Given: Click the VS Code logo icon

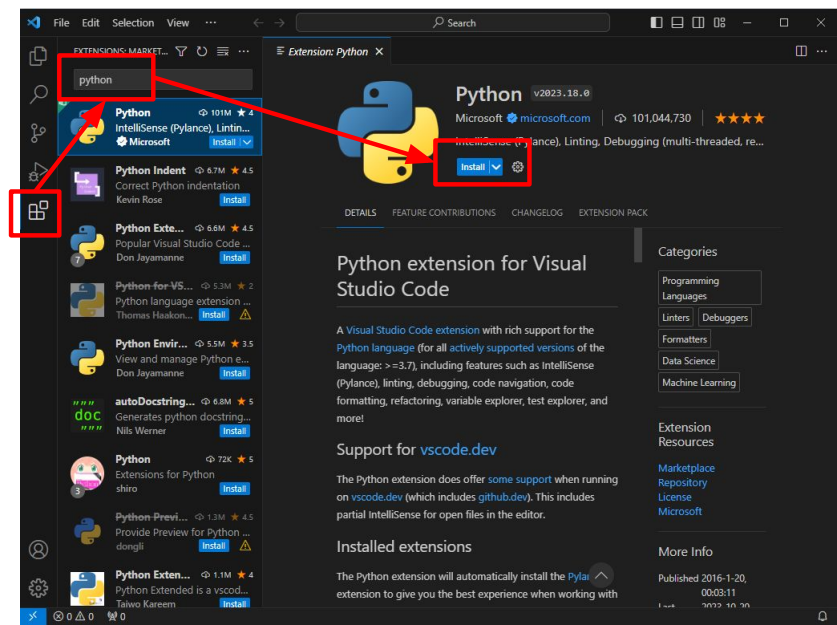Looking at the screenshot, I should [34, 22].
